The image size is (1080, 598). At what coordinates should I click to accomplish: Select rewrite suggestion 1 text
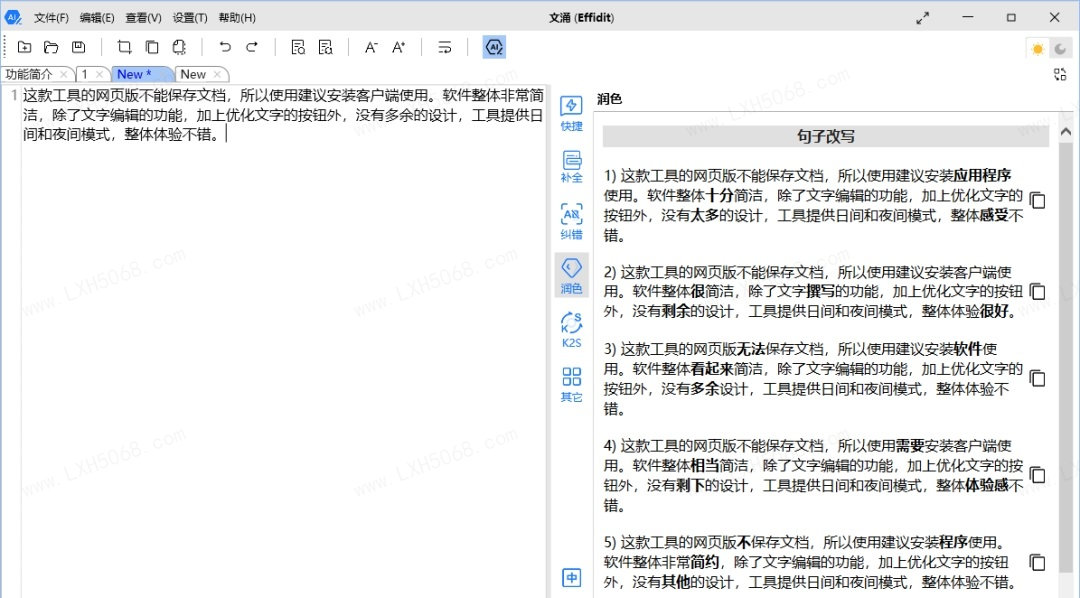click(x=813, y=205)
